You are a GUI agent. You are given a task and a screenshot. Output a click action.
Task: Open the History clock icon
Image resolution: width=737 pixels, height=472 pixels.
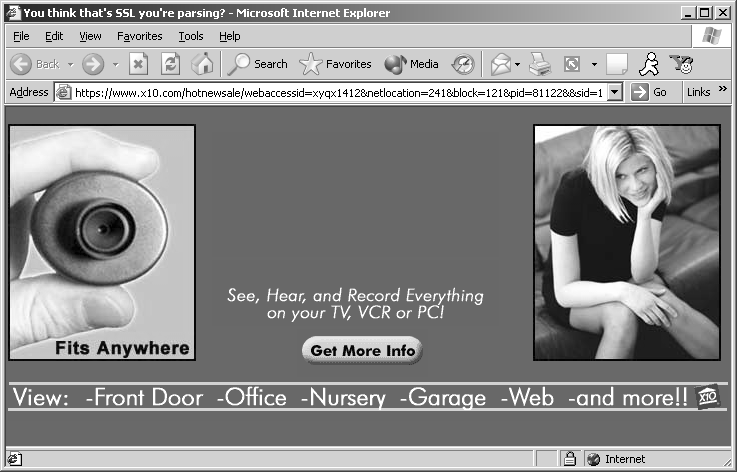click(x=463, y=64)
